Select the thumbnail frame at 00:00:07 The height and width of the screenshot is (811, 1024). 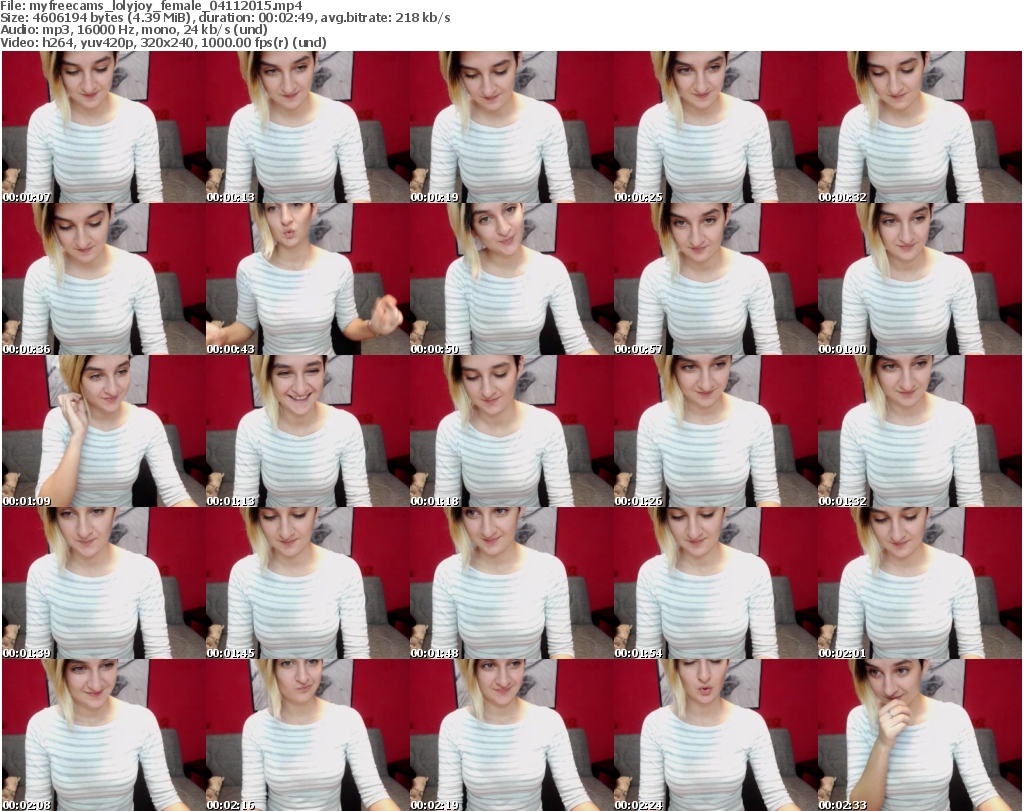click(103, 127)
